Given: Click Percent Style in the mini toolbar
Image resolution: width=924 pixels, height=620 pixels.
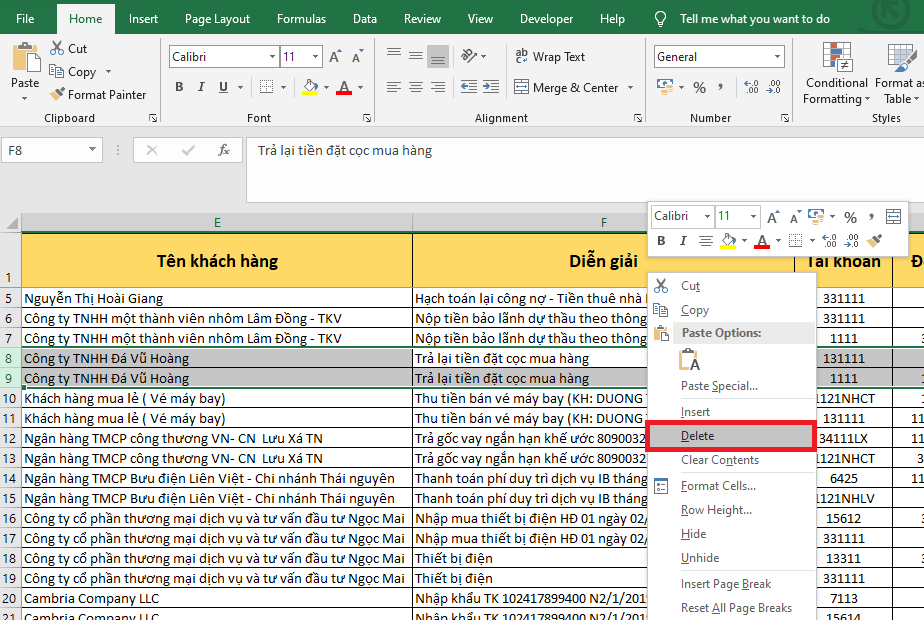Looking at the screenshot, I should coord(850,217).
